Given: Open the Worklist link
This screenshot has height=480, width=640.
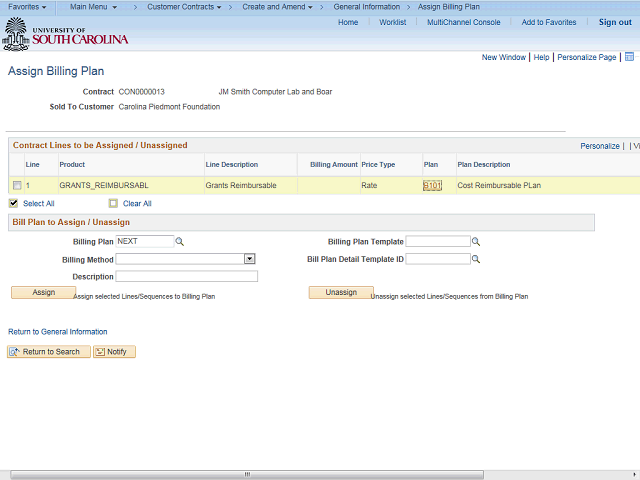Looking at the screenshot, I should pos(393,22).
